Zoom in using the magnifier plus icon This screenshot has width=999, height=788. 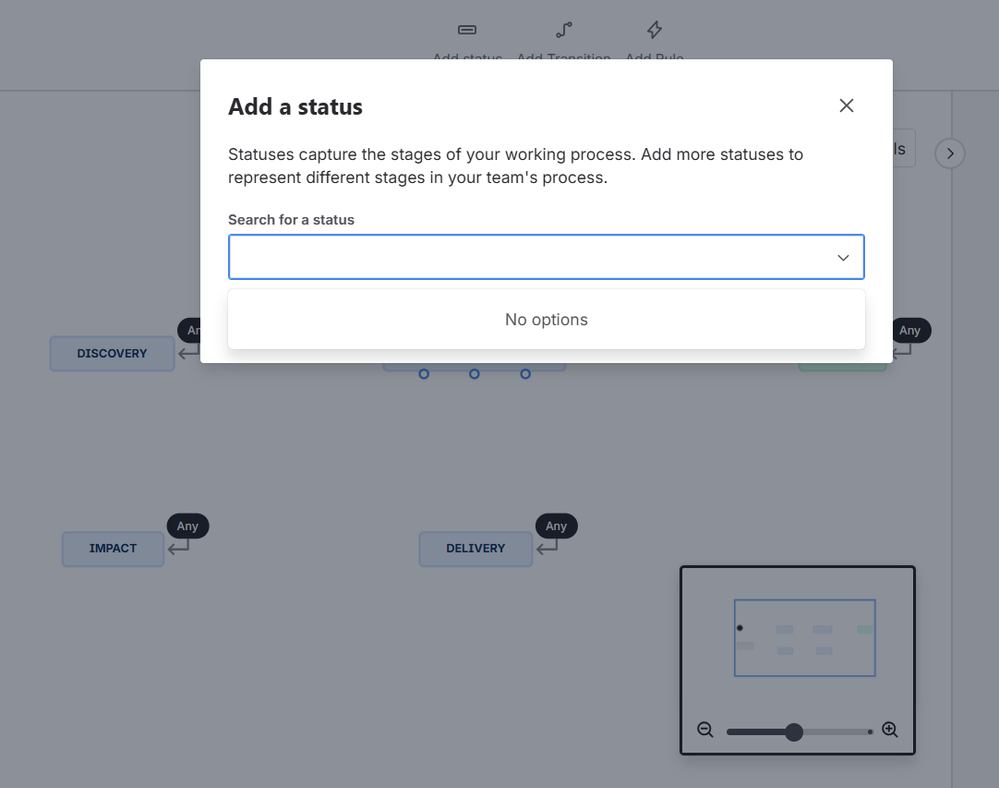pos(889,730)
